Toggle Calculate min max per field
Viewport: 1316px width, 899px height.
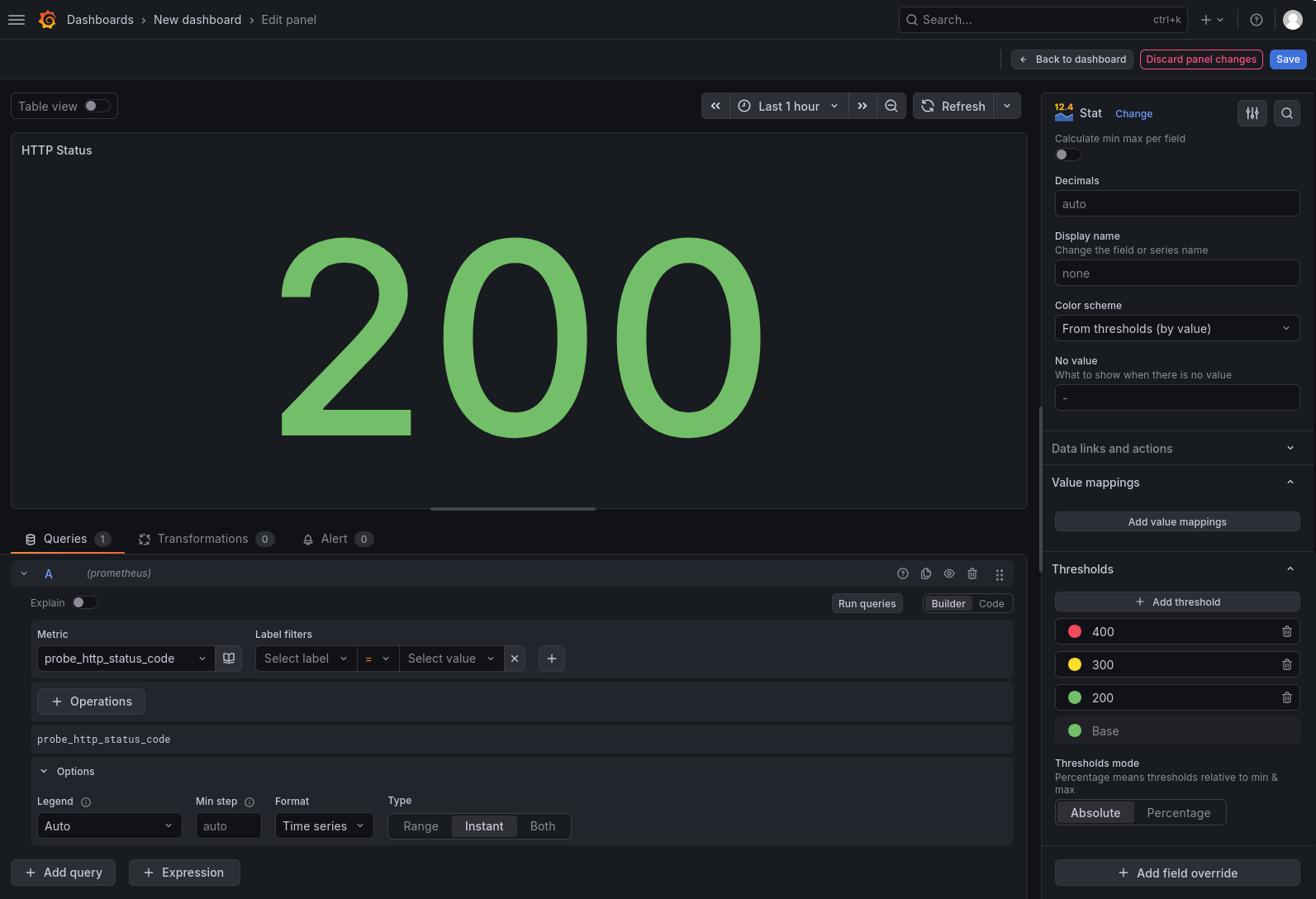1067,155
